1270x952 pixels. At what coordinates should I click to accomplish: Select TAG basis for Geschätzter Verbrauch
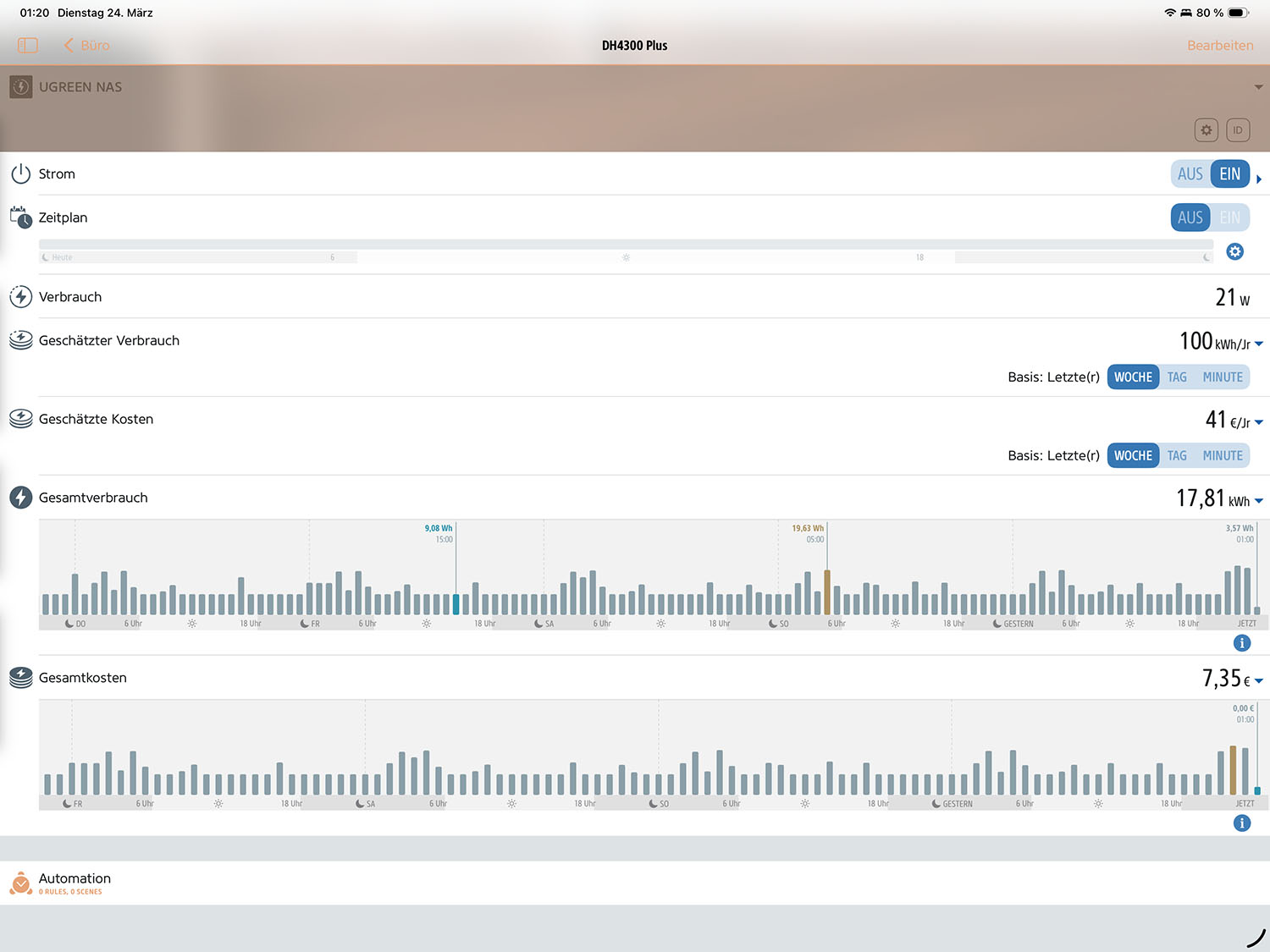[1177, 377]
